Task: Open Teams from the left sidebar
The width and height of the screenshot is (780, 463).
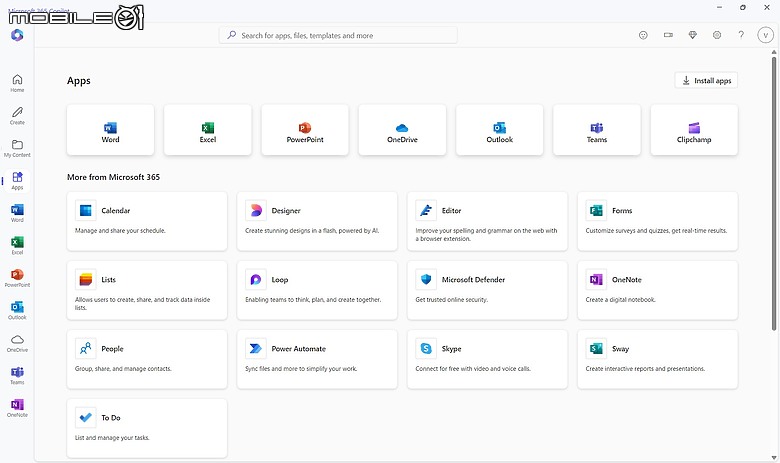Action: coord(17,375)
